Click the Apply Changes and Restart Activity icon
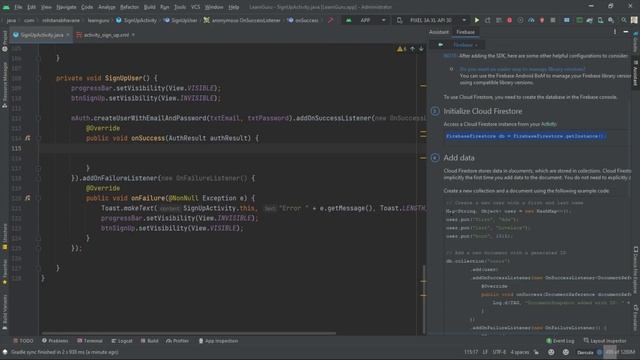 pyautogui.click(x=488, y=20)
